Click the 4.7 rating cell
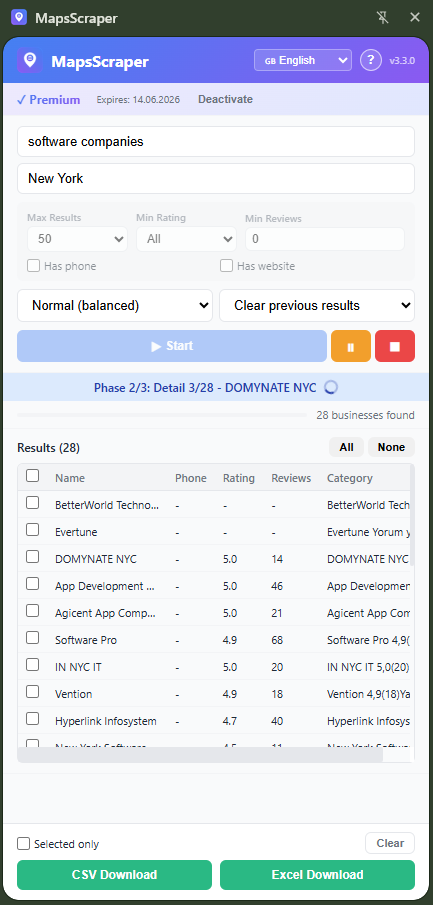 click(x=230, y=721)
